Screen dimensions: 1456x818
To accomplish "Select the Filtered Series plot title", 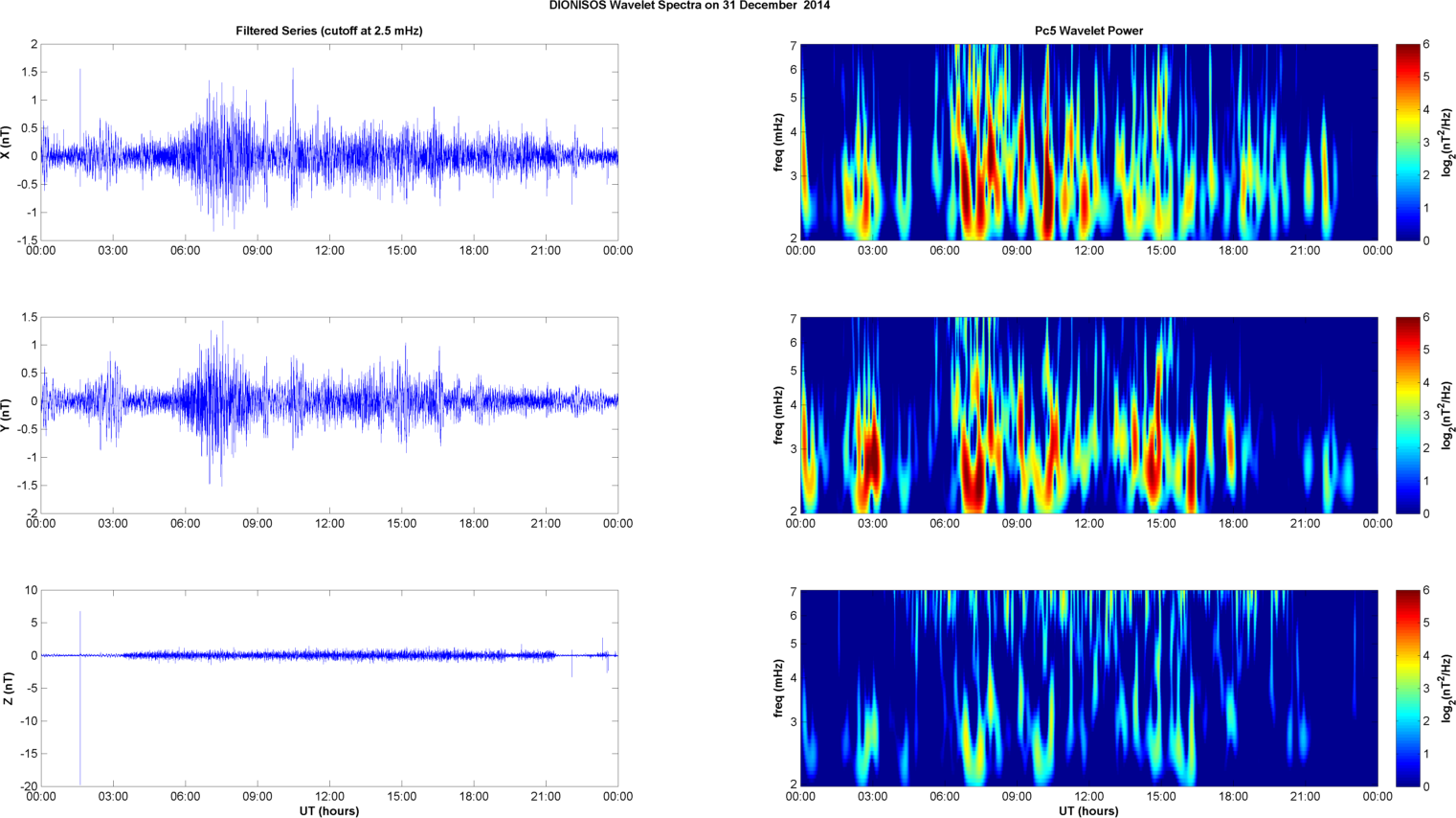I will tap(329, 31).
